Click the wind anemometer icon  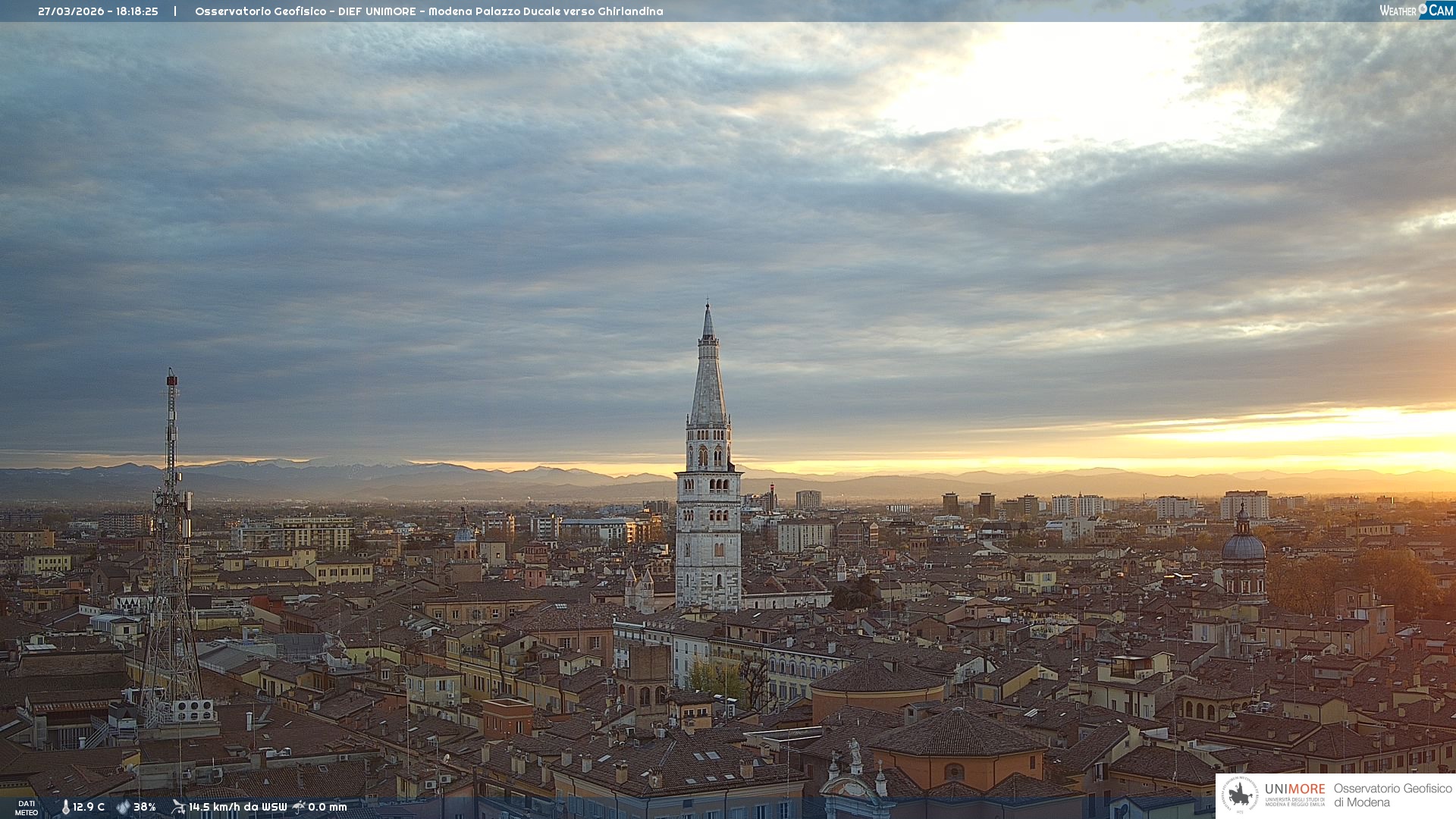click(178, 807)
